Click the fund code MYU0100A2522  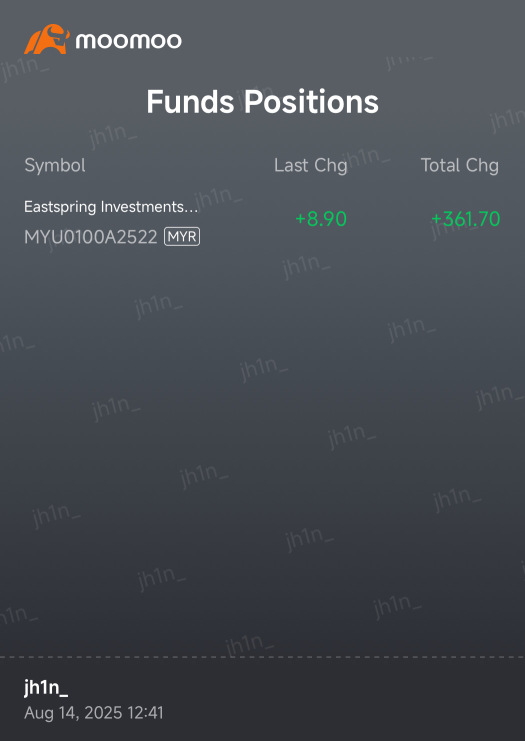coord(91,237)
